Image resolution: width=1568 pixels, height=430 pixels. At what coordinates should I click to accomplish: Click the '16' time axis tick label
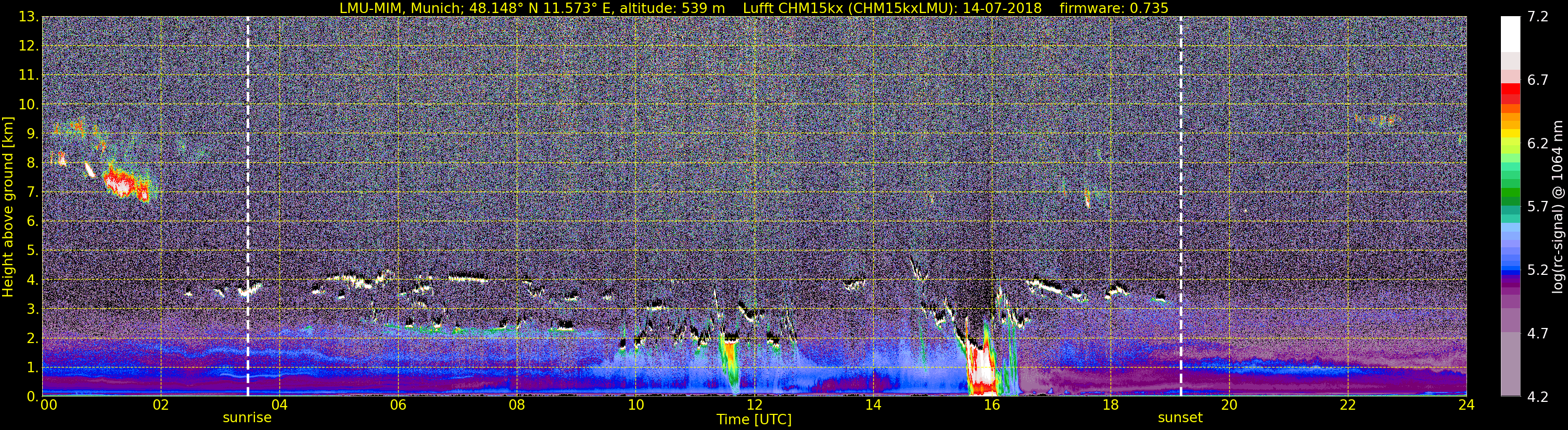pos(991,406)
